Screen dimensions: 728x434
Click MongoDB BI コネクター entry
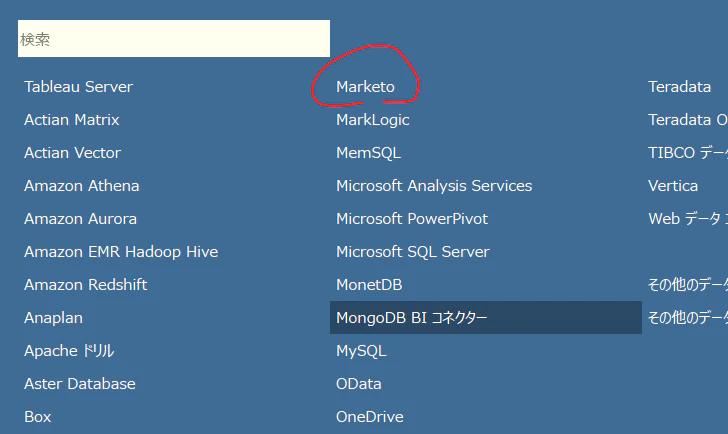pos(486,317)
